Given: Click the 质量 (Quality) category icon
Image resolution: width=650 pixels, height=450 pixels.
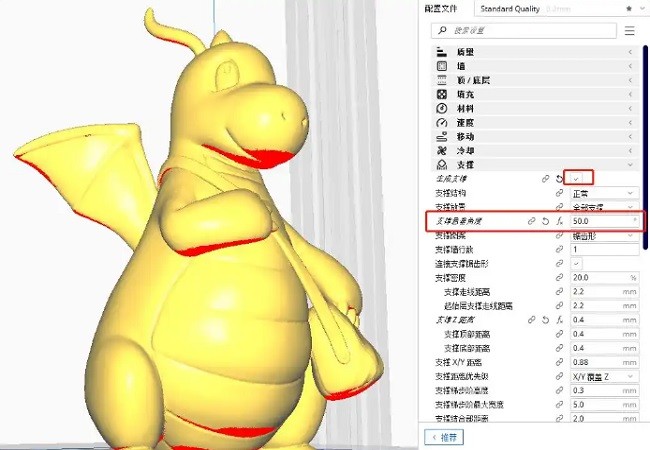Looking at the screenshot, I should (442, 52).
